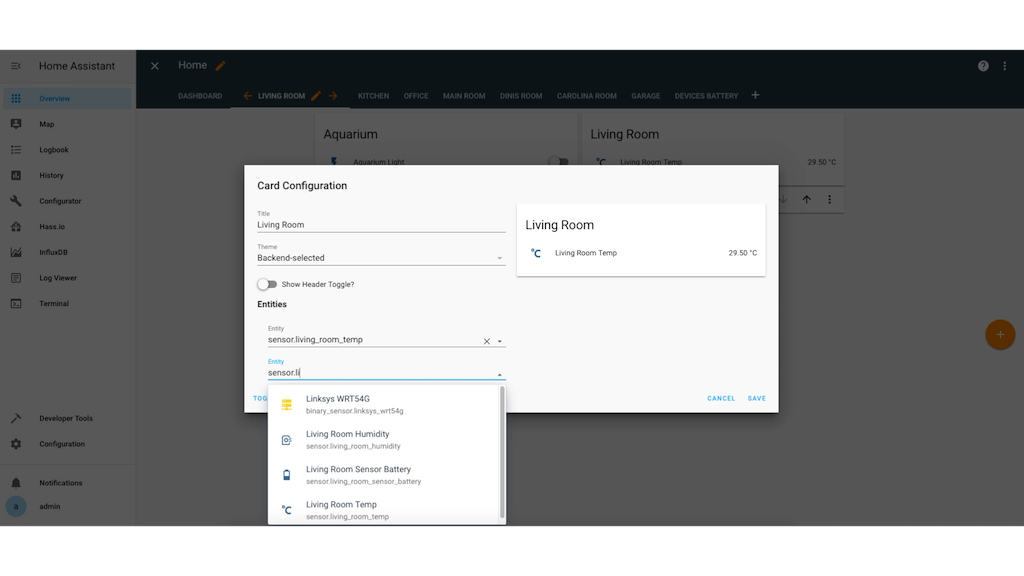Expand first entity dropdown arrow
The width and height of the screenshot is (1024, 576).
500,341
